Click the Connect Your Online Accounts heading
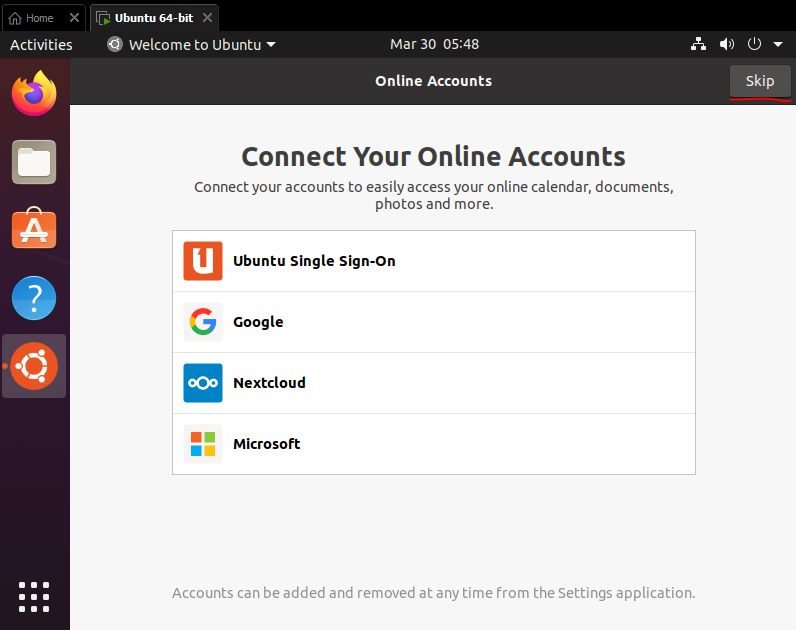Viewport: 796px width, 630px height. pos(434,156)
